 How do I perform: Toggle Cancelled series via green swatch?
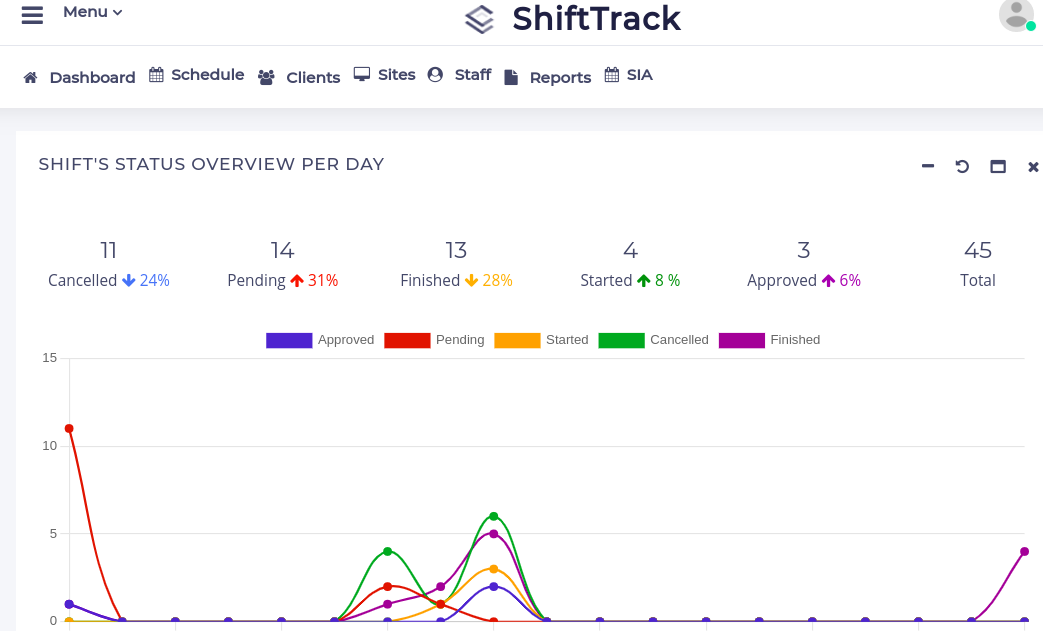coord(621,340)
